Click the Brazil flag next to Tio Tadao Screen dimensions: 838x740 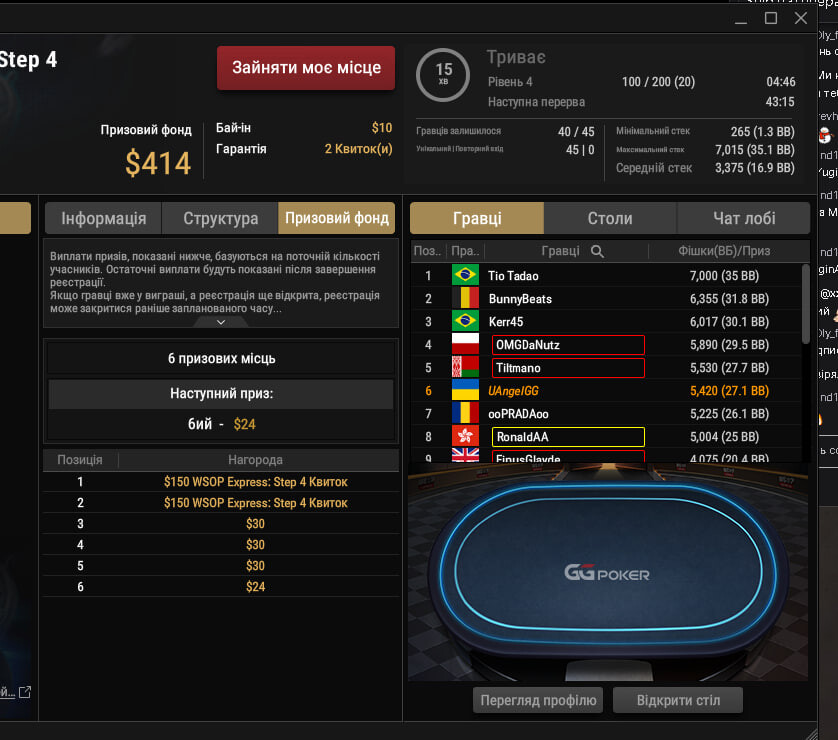coord(465,275)
